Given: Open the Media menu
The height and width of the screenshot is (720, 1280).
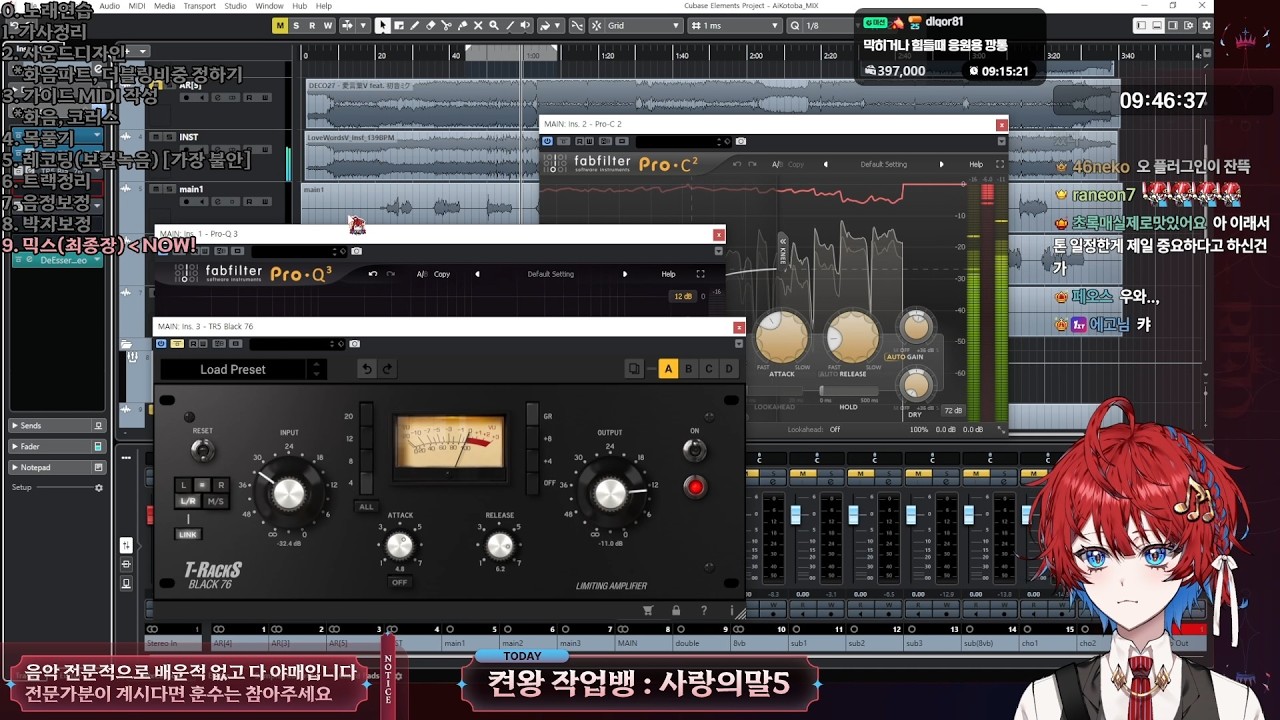Looking at the screenshot, I should point(165,6).
